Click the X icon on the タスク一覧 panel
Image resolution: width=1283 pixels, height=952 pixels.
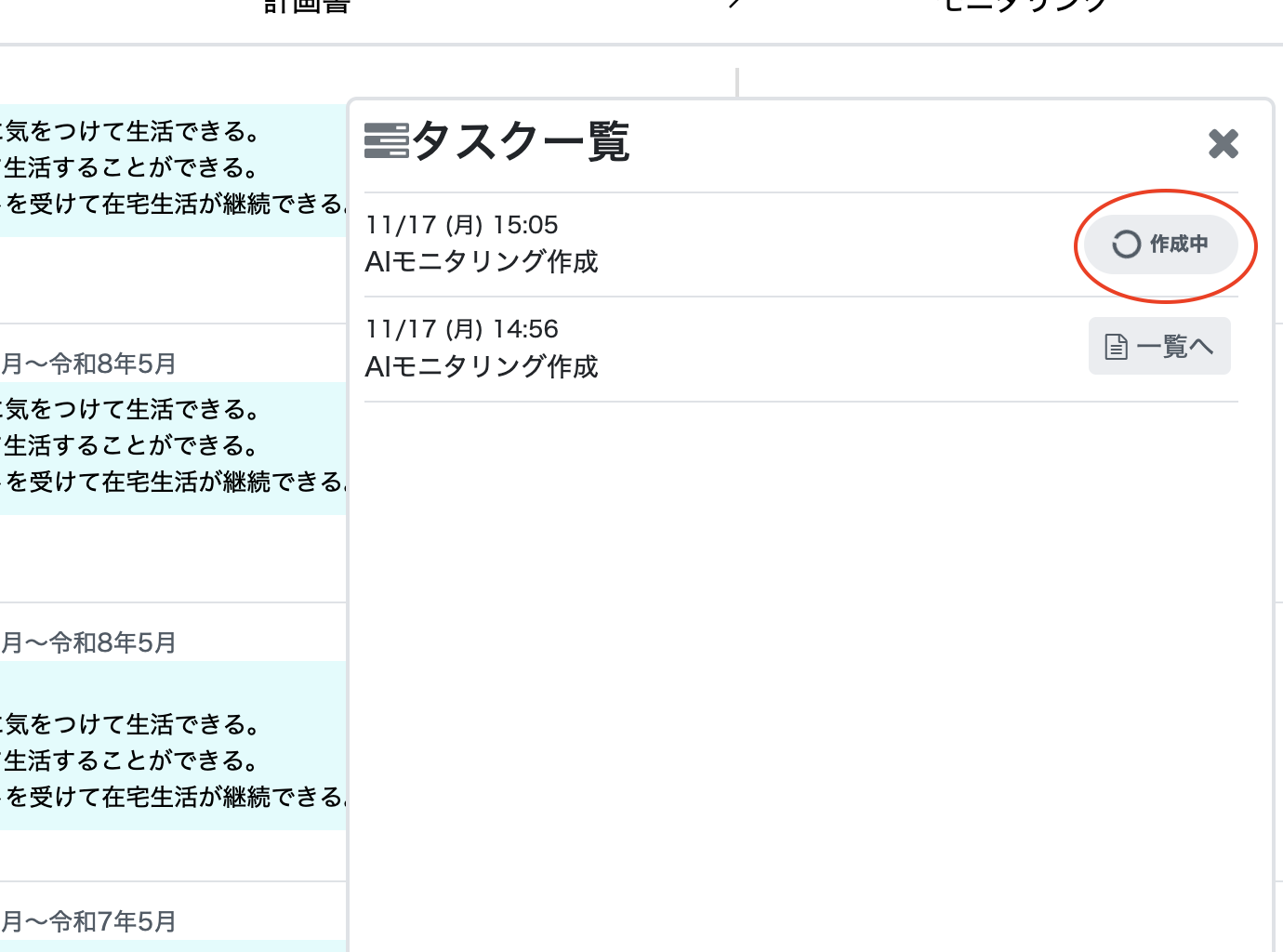point(1223,144)
